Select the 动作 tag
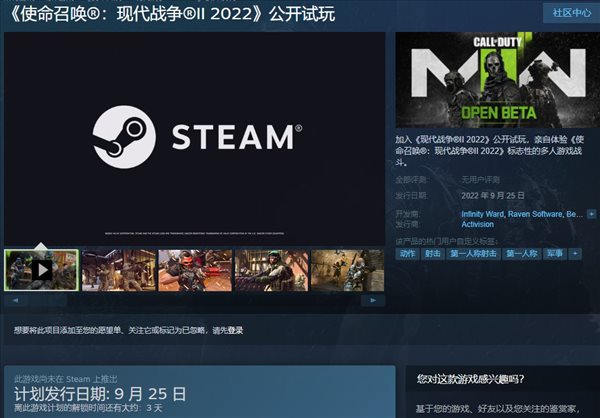Image resolution: width=600 pixels, height=418 pixels. pos(408,253)
